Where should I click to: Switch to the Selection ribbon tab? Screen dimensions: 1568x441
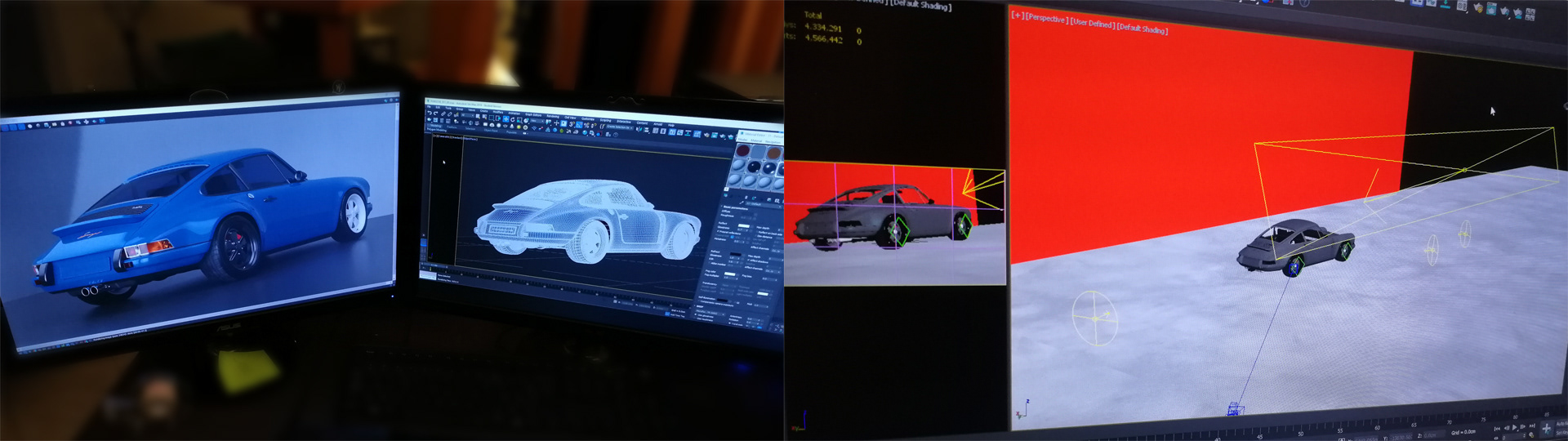(470, 129)
